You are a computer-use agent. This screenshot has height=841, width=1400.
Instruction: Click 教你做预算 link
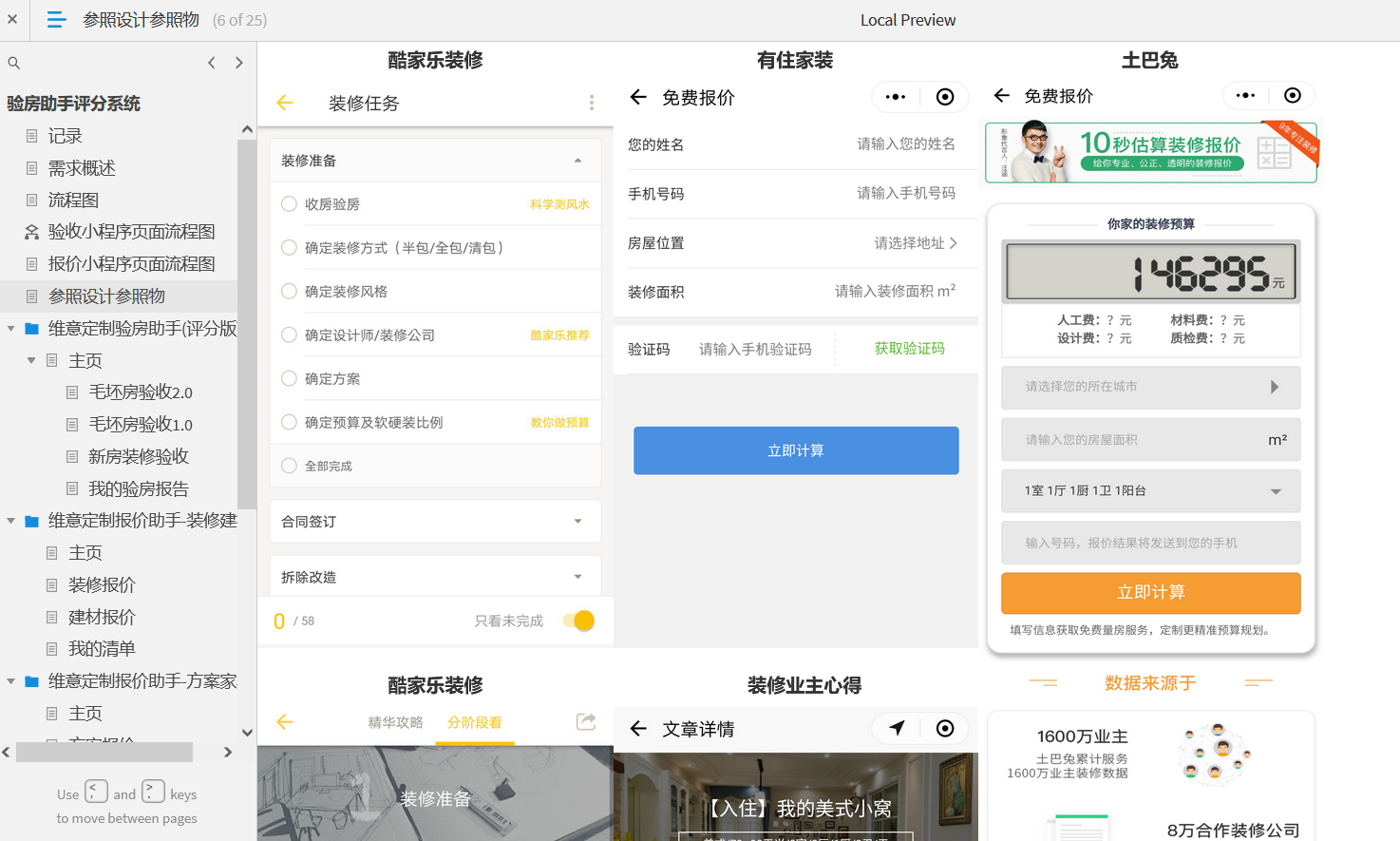pyautogui.click(x=560, y=423)
